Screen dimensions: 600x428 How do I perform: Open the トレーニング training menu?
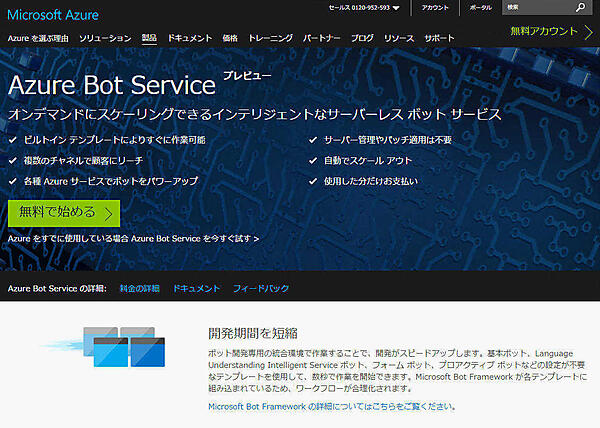271,38
